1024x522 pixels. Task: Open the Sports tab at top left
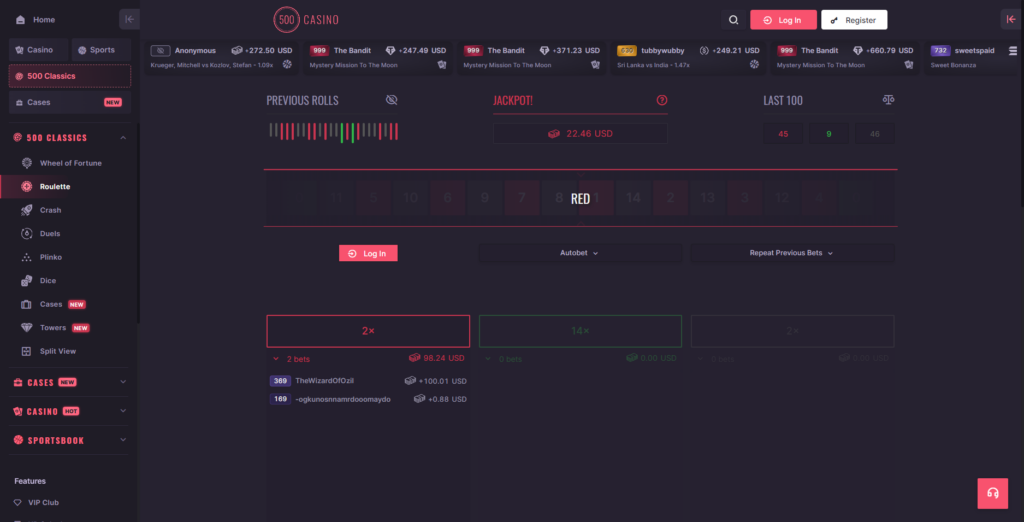tap(101, 50)
